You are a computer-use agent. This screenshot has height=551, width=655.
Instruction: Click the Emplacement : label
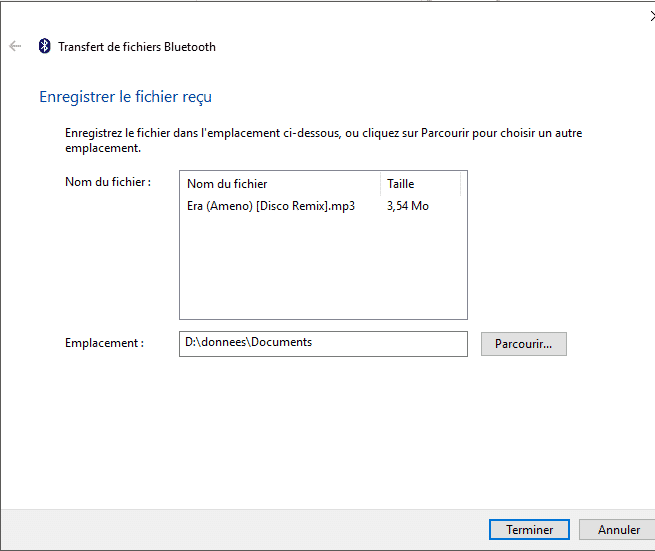click(104, 343)
